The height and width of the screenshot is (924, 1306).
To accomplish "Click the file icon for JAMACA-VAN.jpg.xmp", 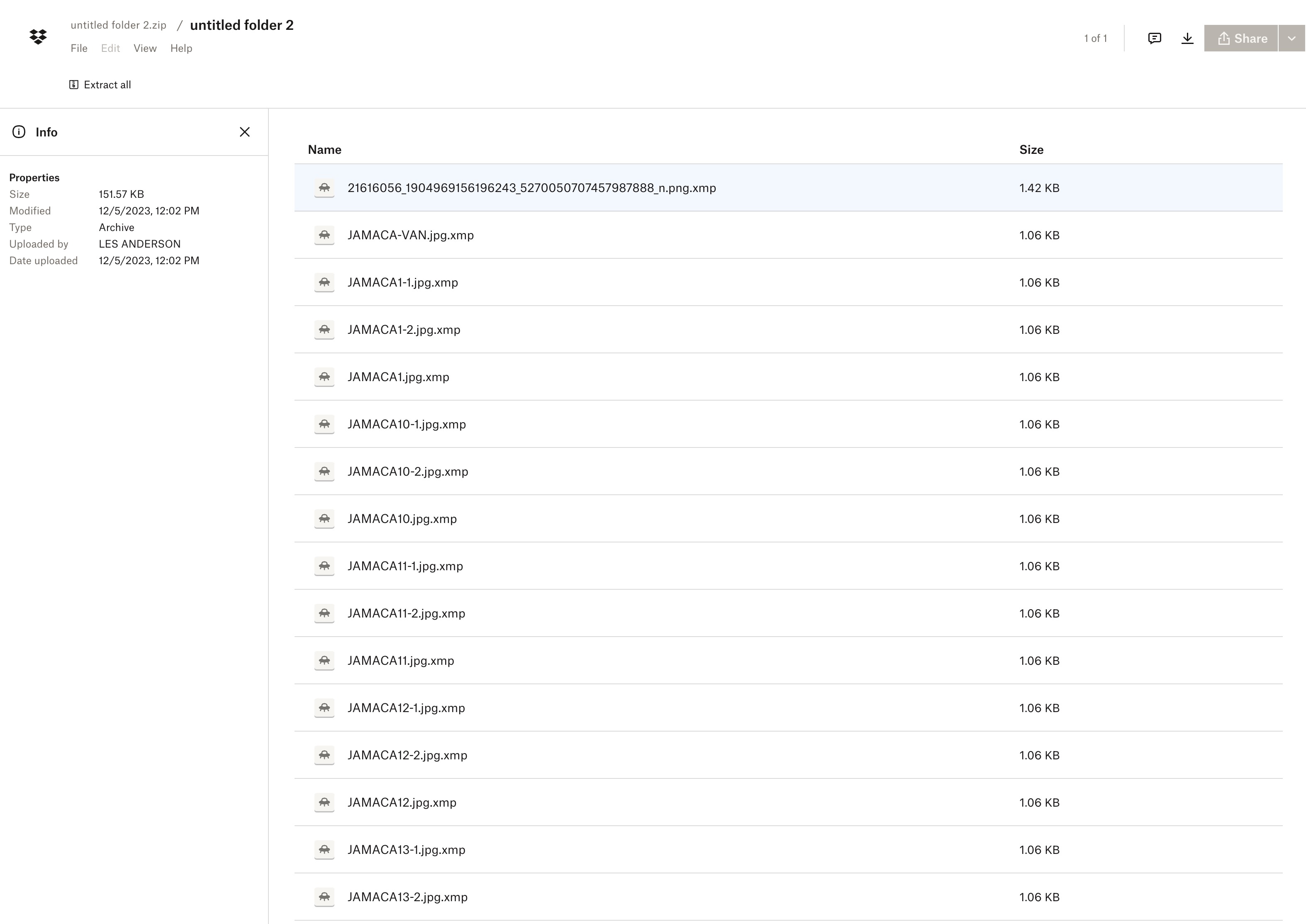I will point(324,235).
